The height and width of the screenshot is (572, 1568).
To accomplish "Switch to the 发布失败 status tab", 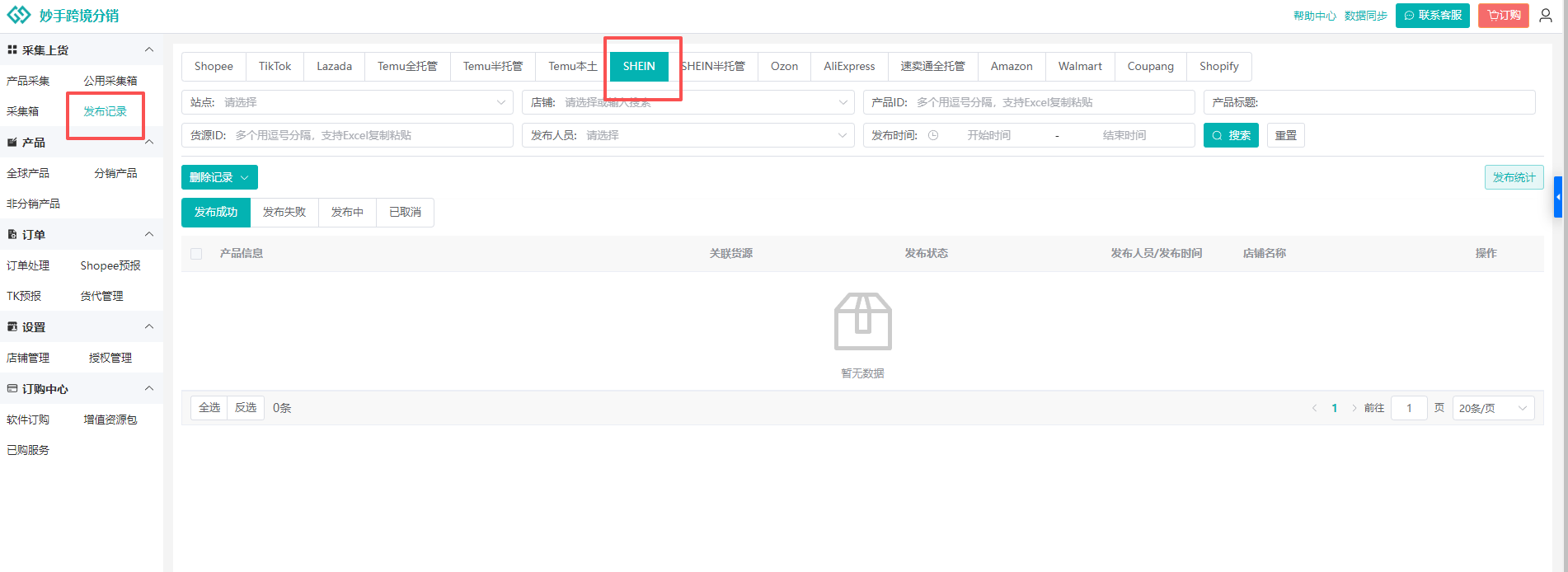I will tap(284, 212).
